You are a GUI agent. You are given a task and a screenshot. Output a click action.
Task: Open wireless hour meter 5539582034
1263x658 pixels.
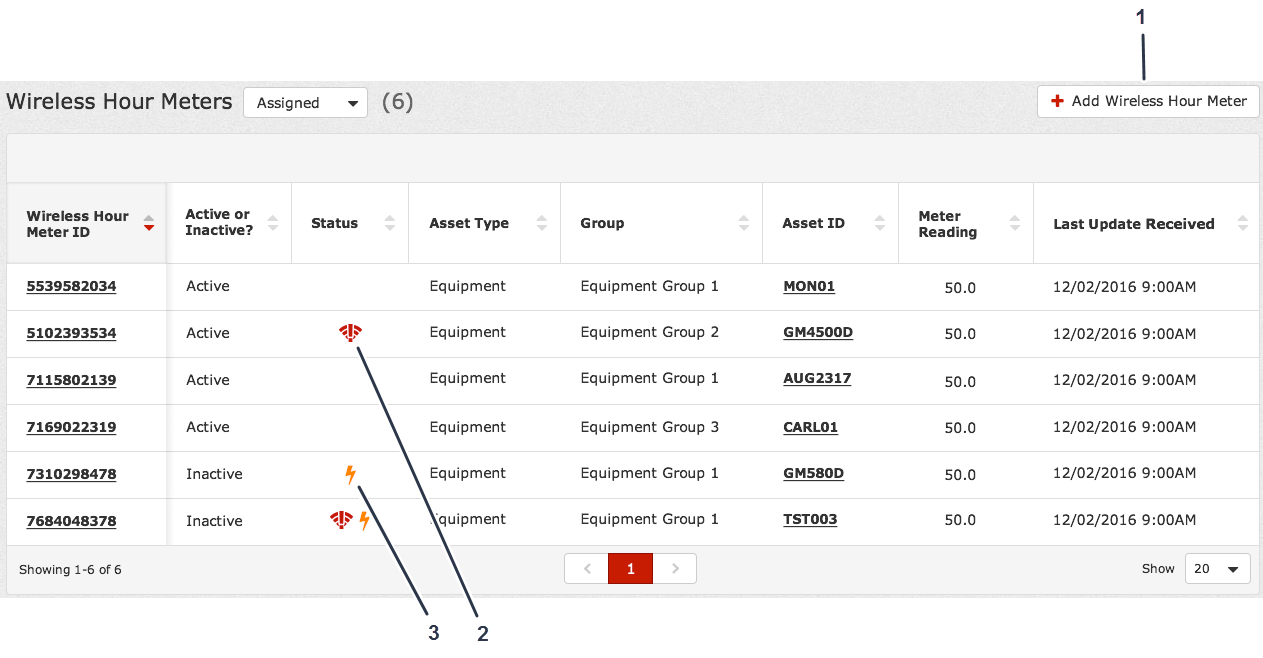coord(71,286)
